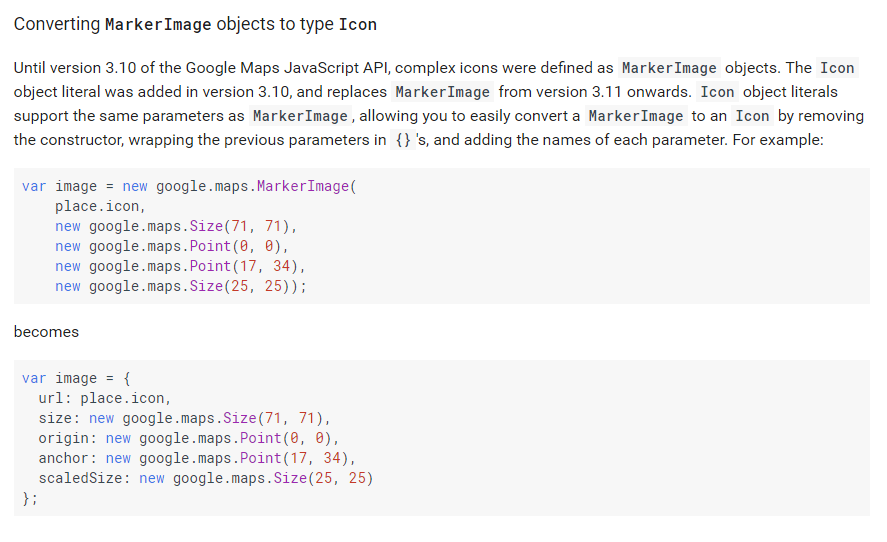887x542 pixels.
Task: Click the 'origin:' property line
Action: pos(189,438)
